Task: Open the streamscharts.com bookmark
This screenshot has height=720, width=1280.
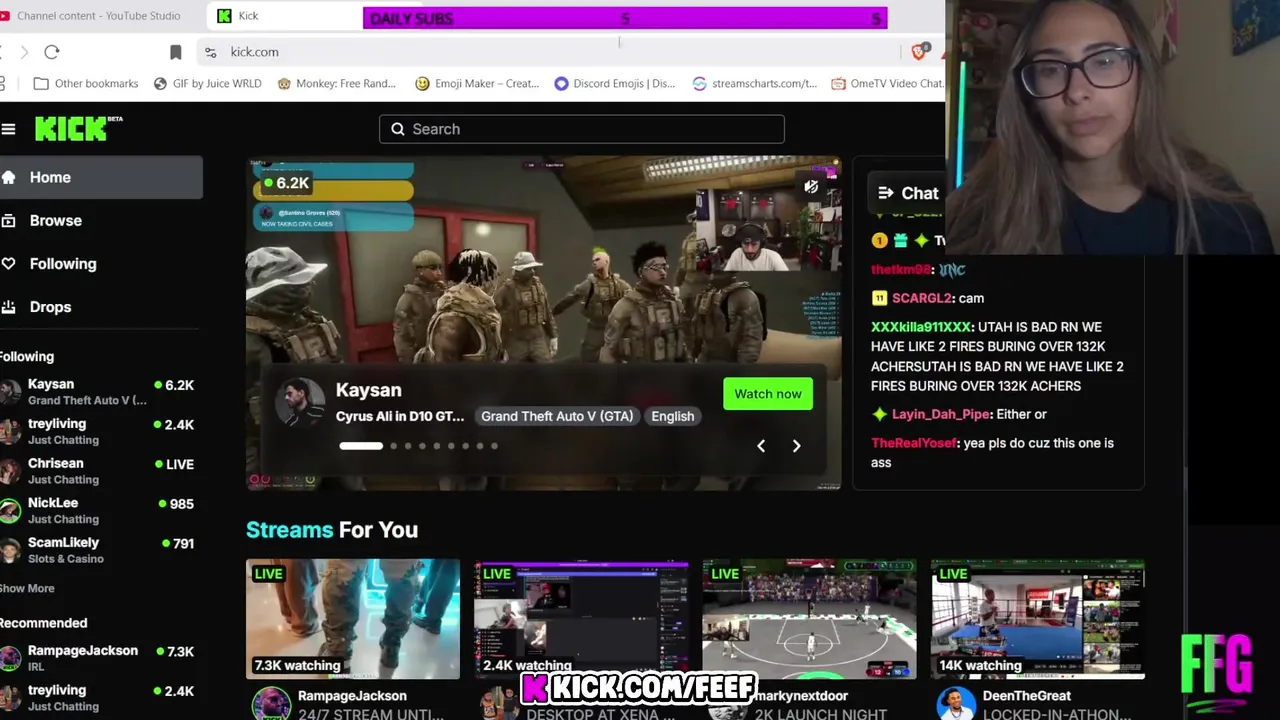Action: coord(755,84)
